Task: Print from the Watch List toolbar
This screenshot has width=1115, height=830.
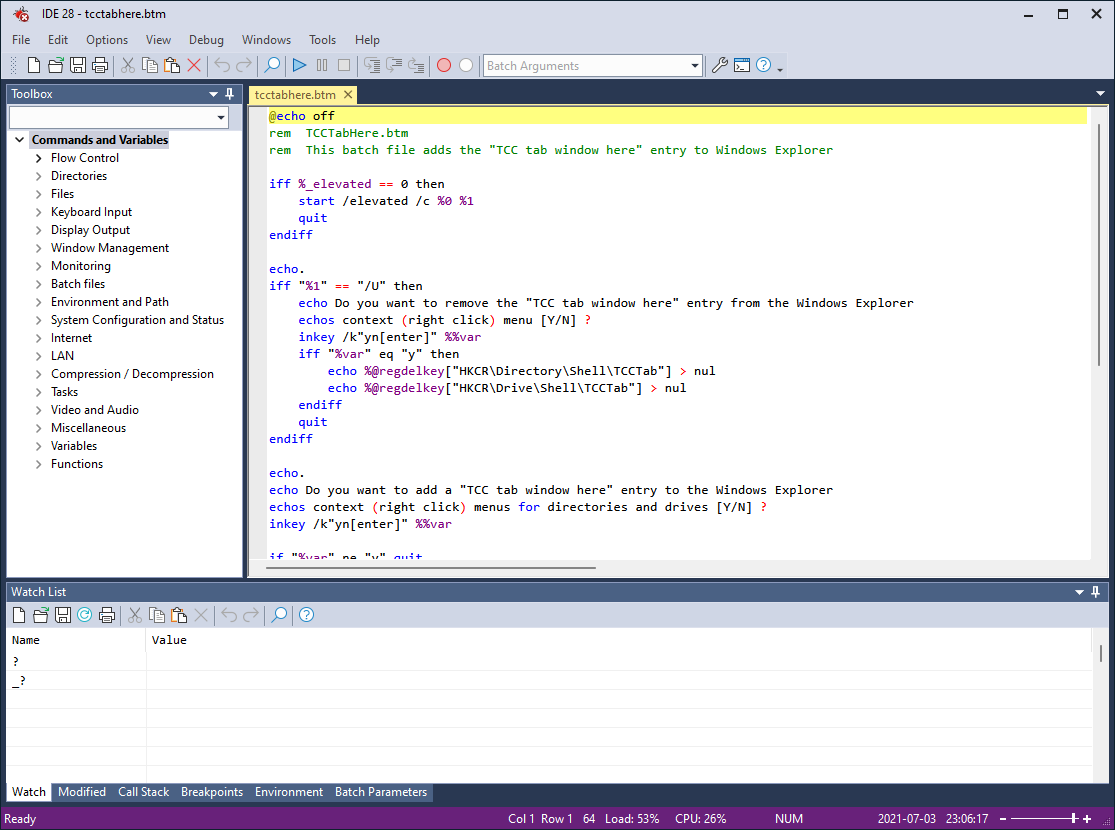Action: (x=107, y=615)
